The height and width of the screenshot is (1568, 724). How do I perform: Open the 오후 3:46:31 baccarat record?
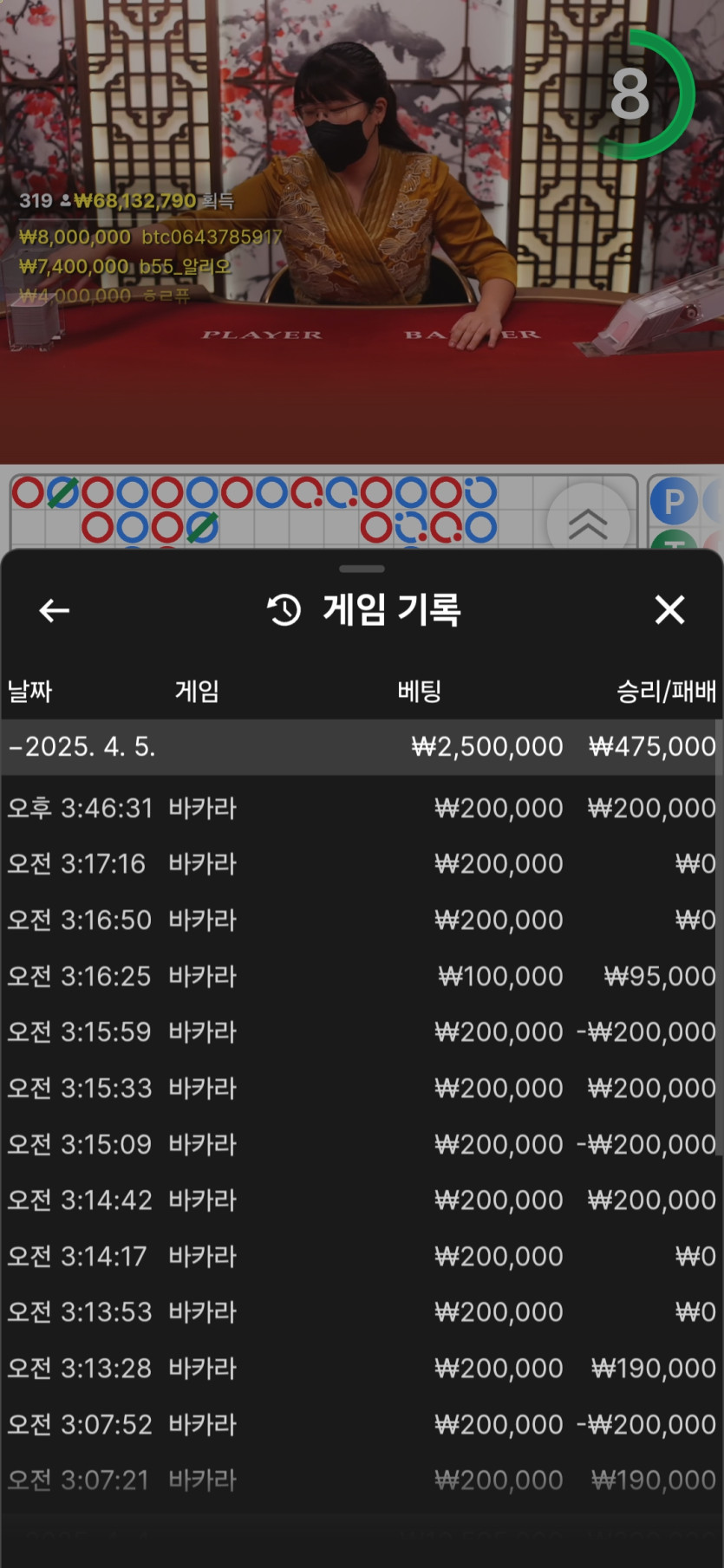[362, 808]
